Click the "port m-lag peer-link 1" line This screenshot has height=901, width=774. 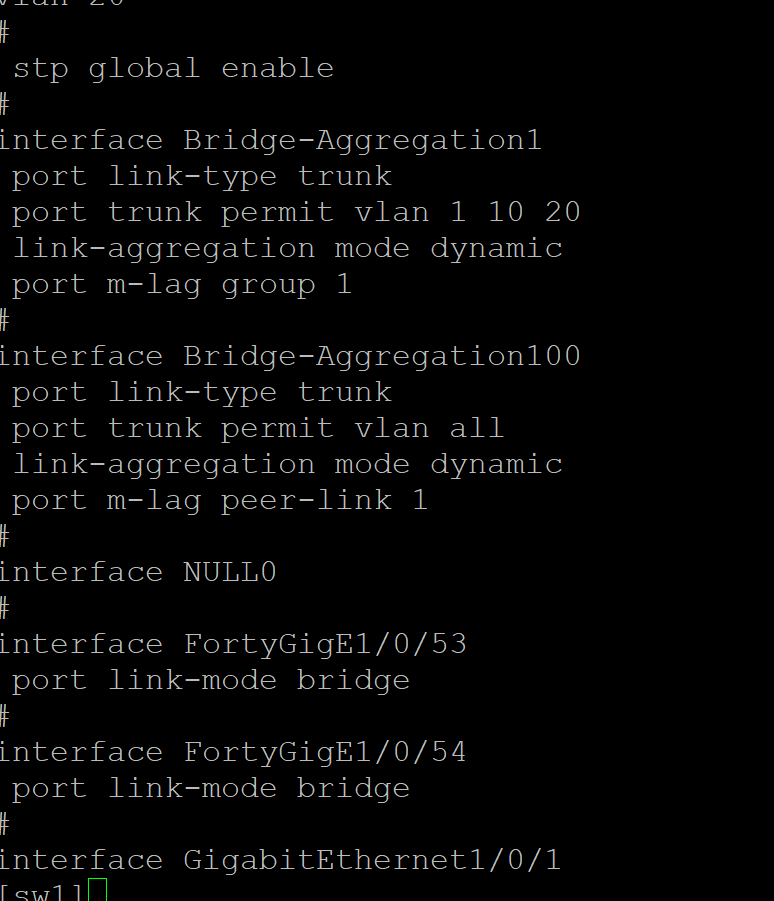click(220, 500)
